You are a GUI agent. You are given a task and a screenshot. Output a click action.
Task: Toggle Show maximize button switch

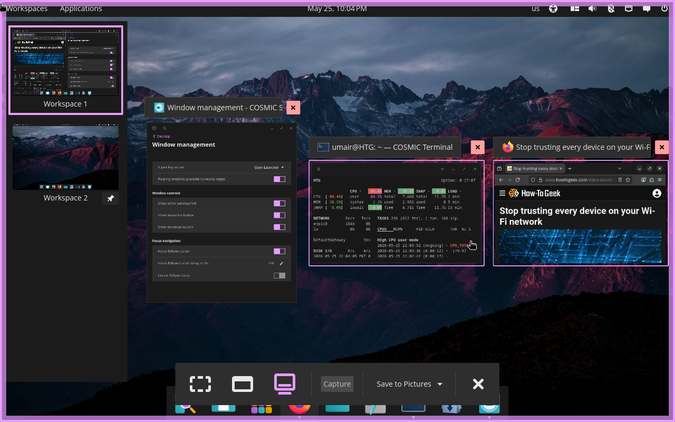279,215
